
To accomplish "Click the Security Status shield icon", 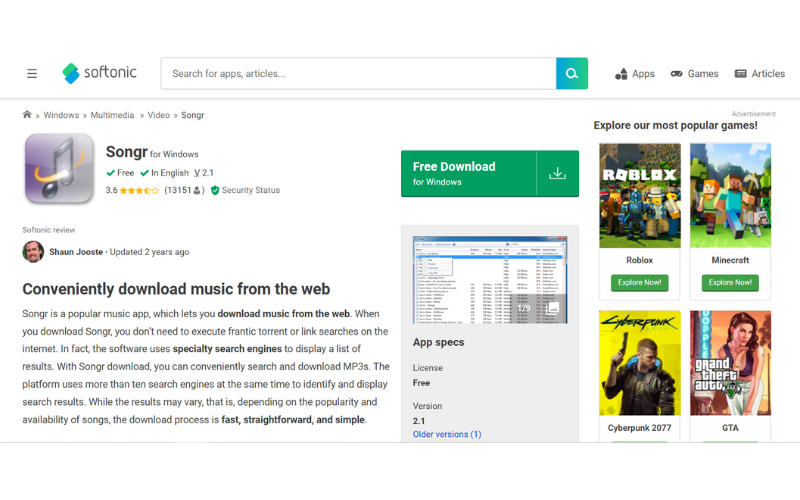I will pos(215,190).
